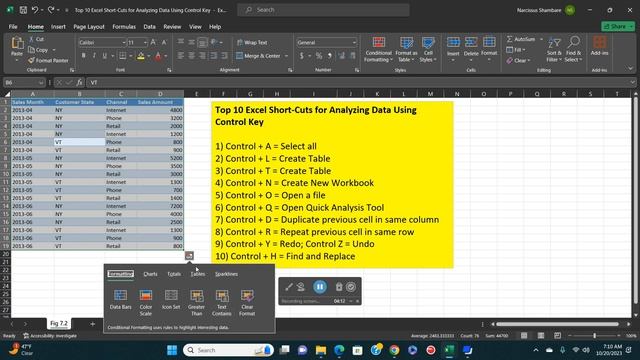Apply Icon Set quick analysis formatting
Screen dimensions: 640x360
pos(171,299)
